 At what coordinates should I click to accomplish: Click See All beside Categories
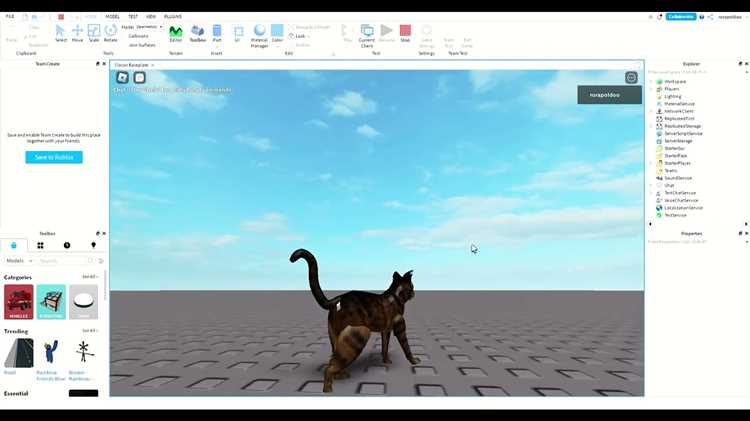point(89,277)
